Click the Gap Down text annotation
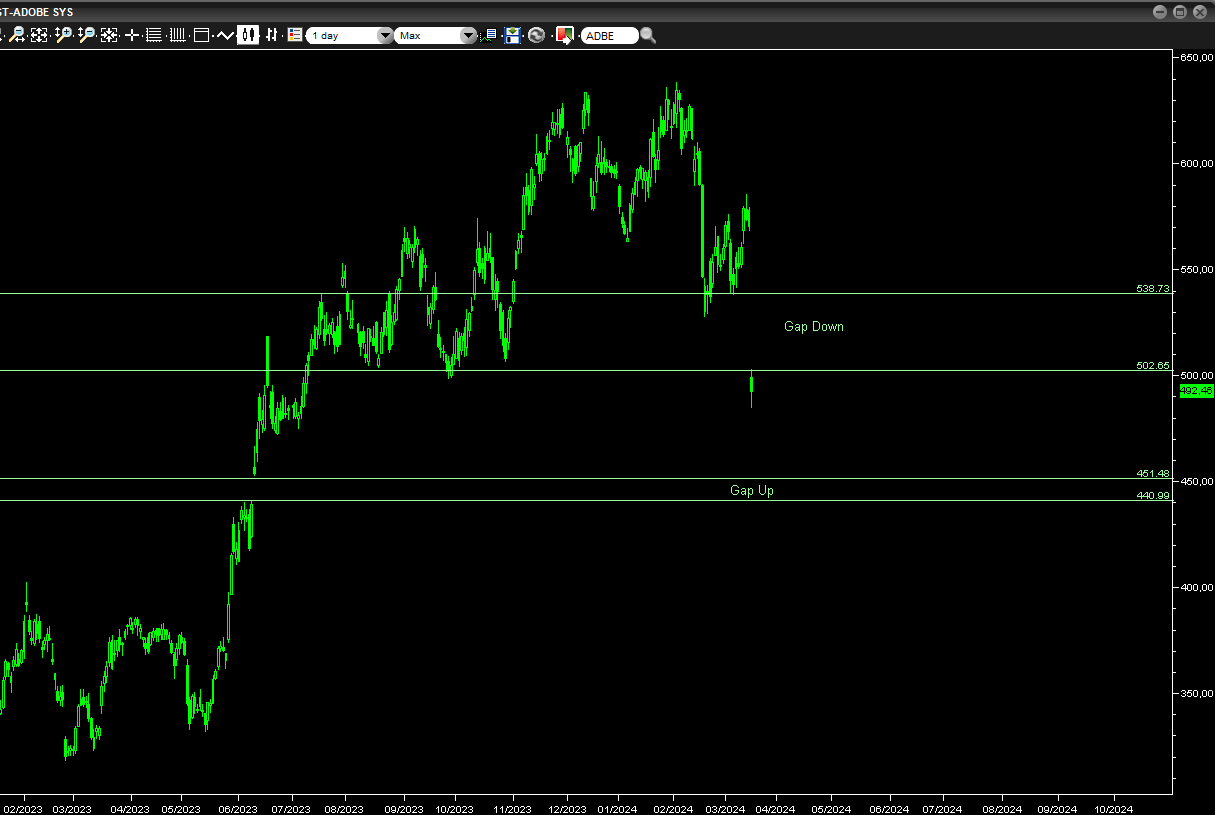1215x815 pixels. pos(813,326)
